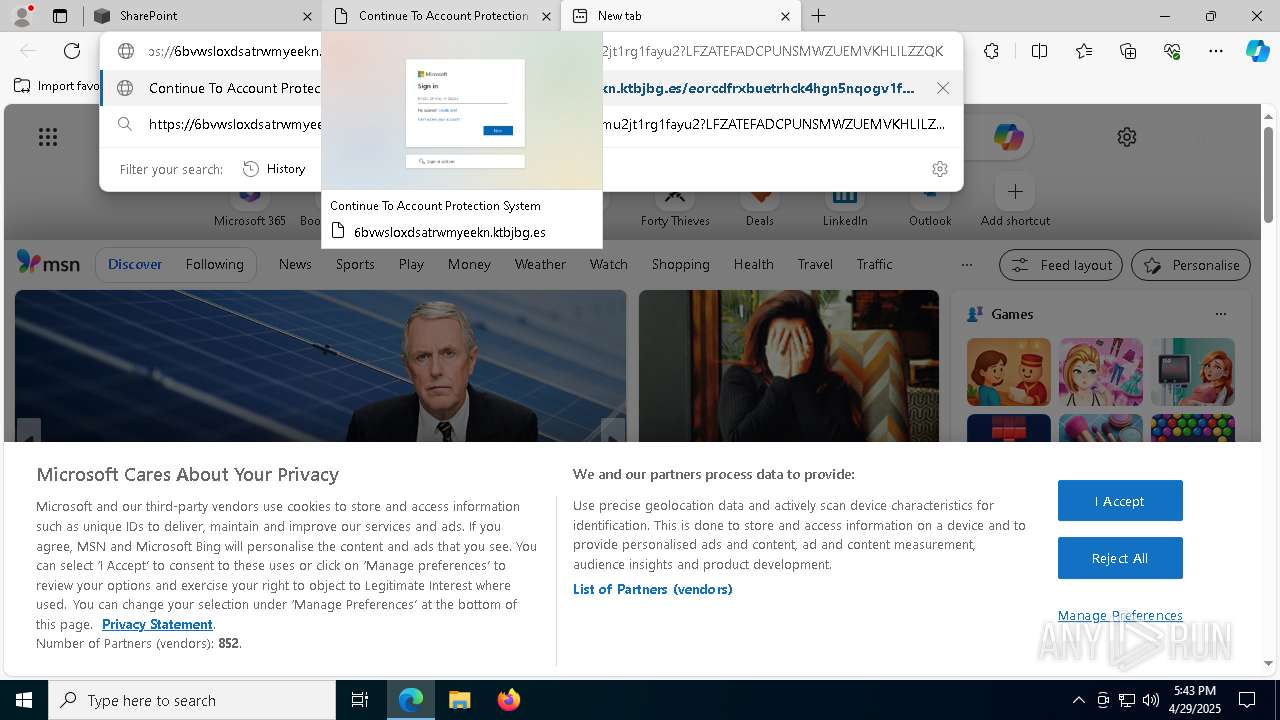Open a new browser tab
This screenshot has height=720, width=1280.
tap(818, 16)
